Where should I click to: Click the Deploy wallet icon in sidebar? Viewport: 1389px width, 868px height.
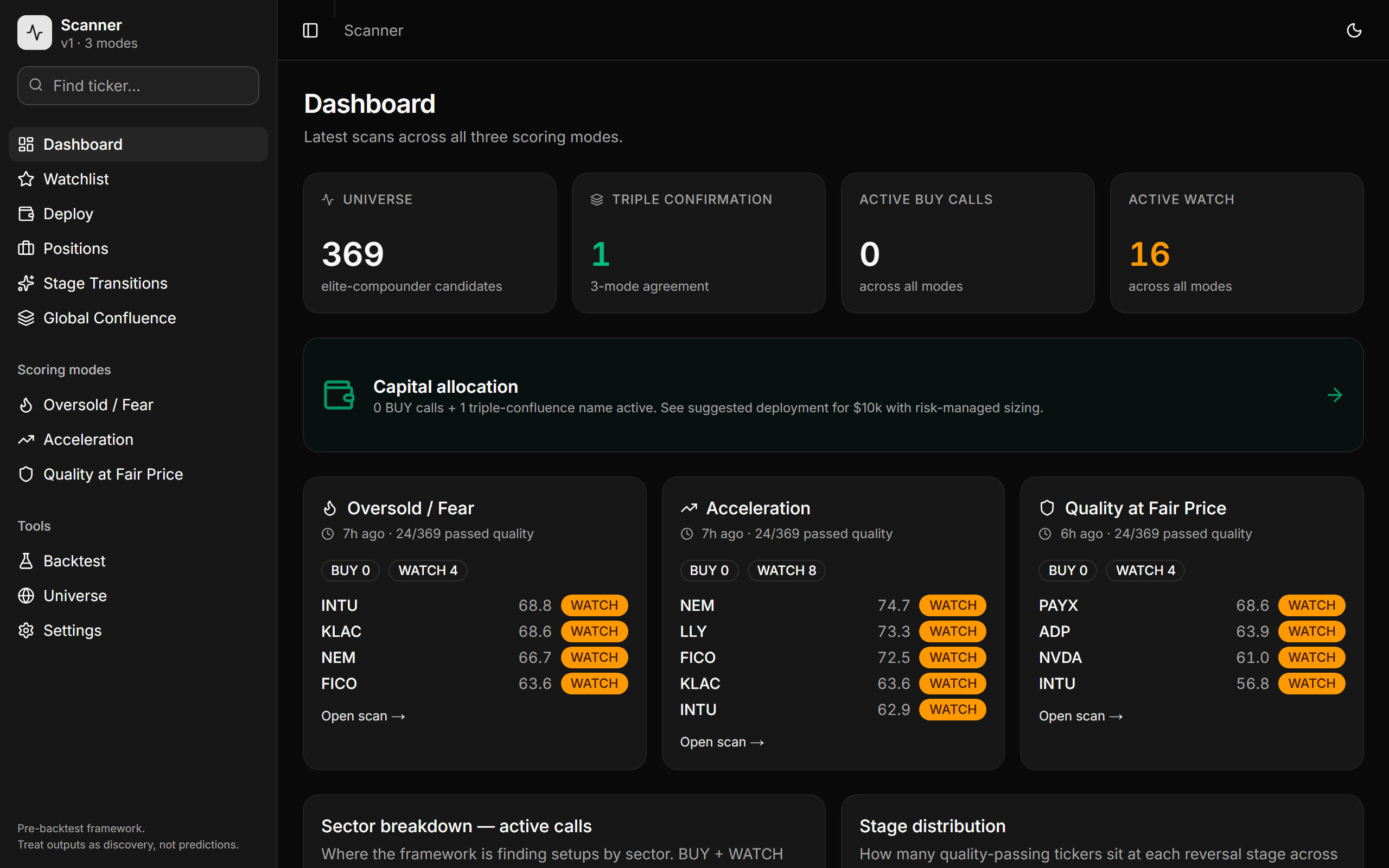point(26,214)
